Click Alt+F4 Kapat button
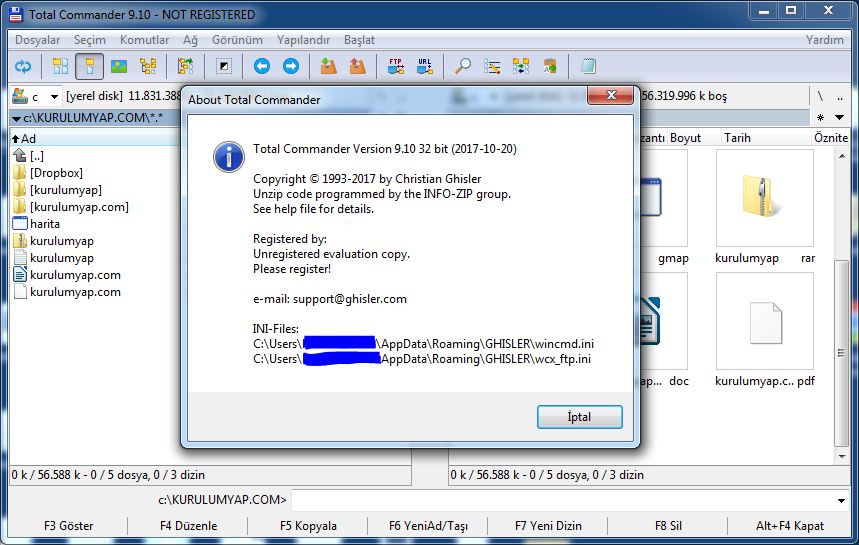Viewport: 859px width, 545px height. pos(789,526)
